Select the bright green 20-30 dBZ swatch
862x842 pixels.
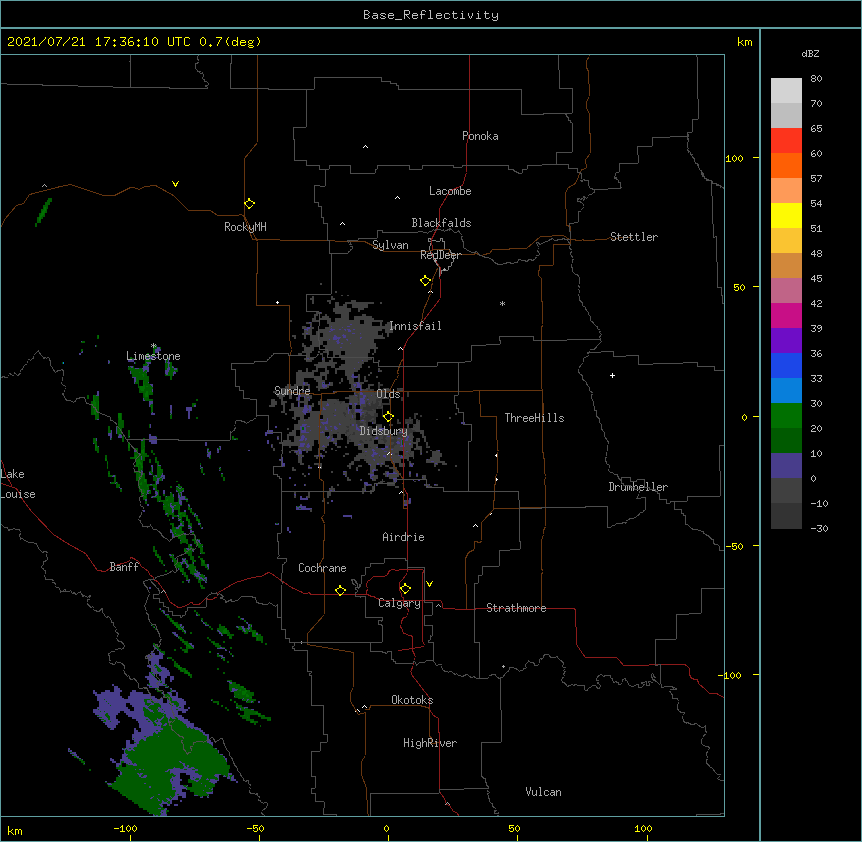coord(786,416)
